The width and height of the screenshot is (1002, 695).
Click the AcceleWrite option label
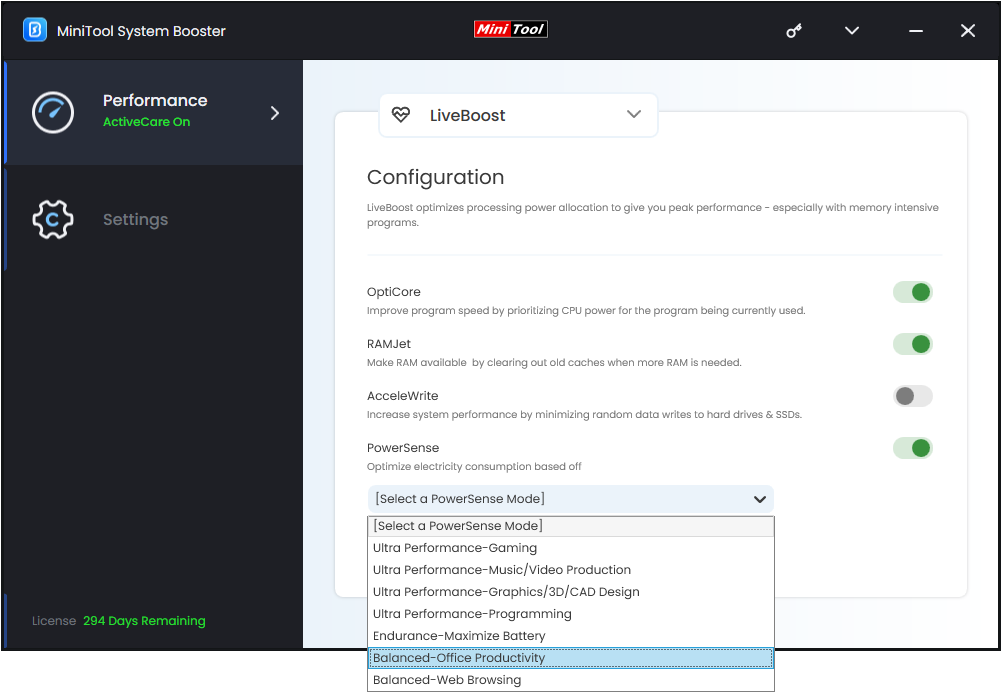tap(403, 396)
